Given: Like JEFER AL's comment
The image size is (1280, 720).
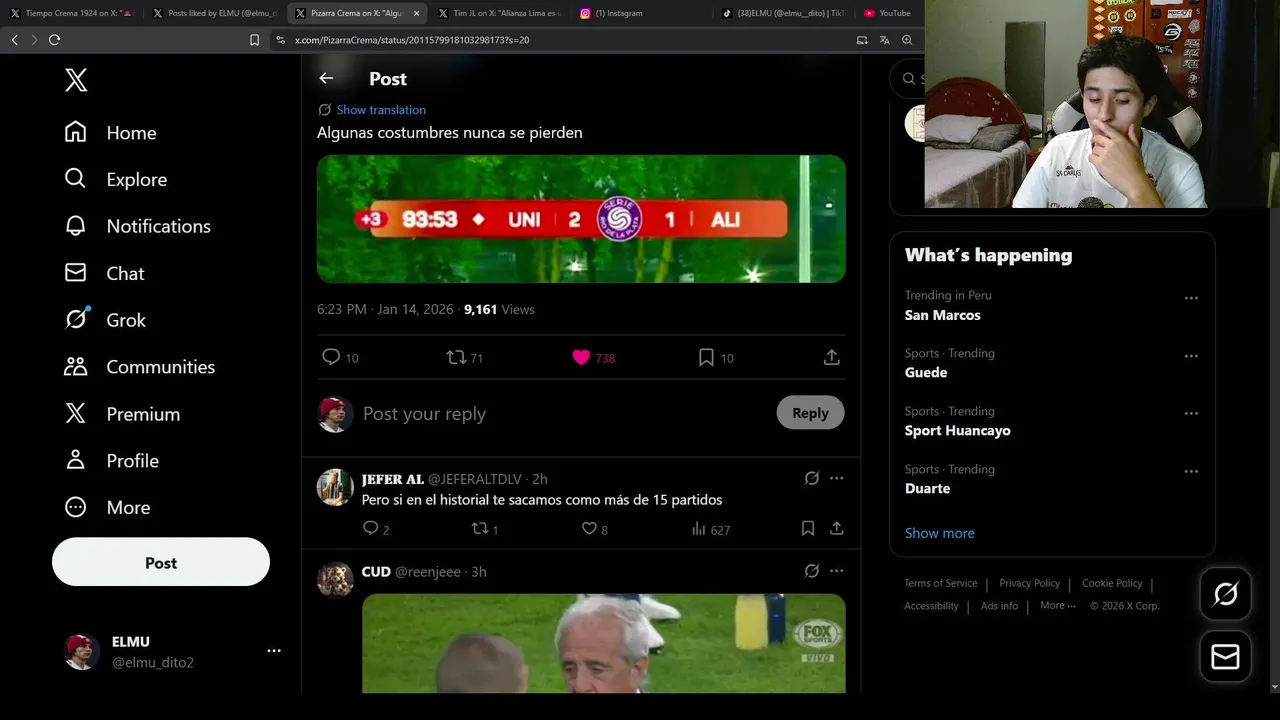Looking at the screenshot, I should click(x=589, y=528).
